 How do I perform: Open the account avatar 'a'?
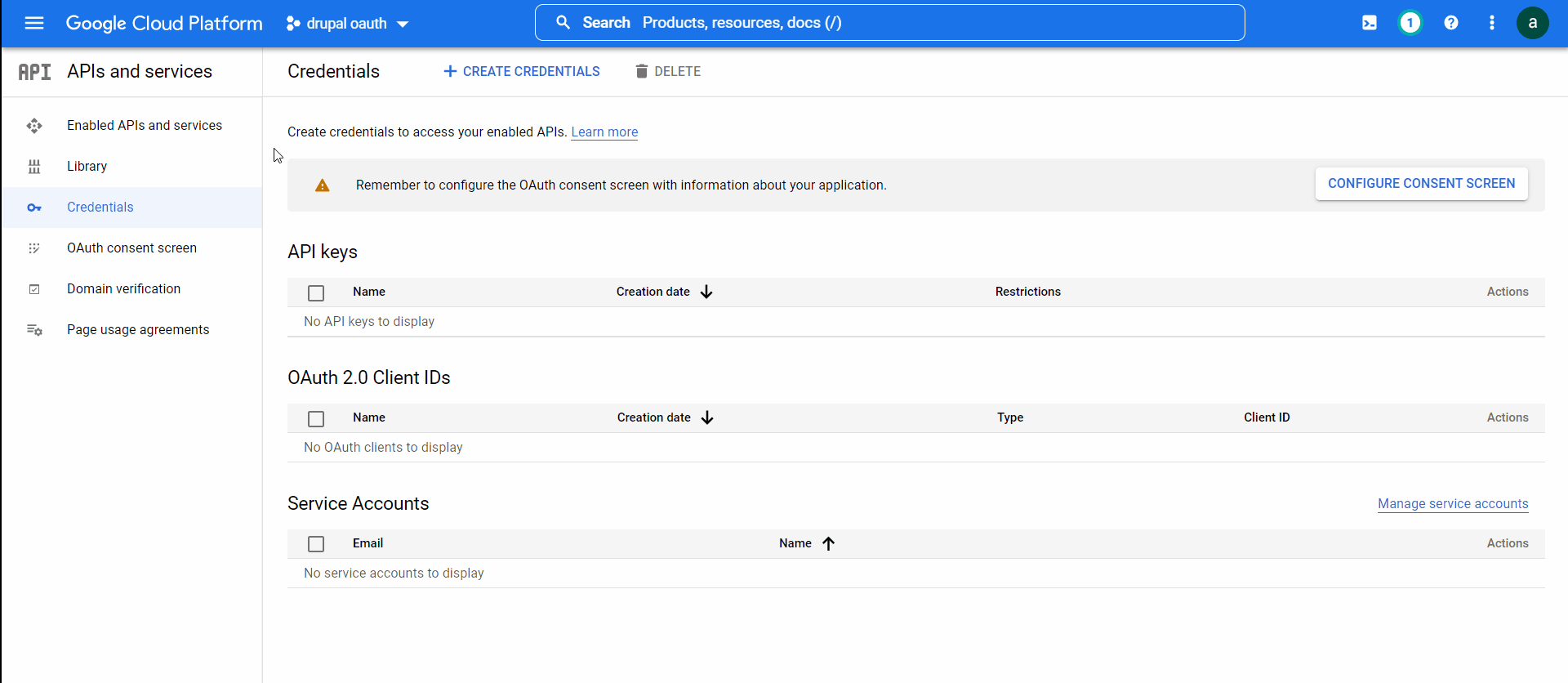(1533, 23)
